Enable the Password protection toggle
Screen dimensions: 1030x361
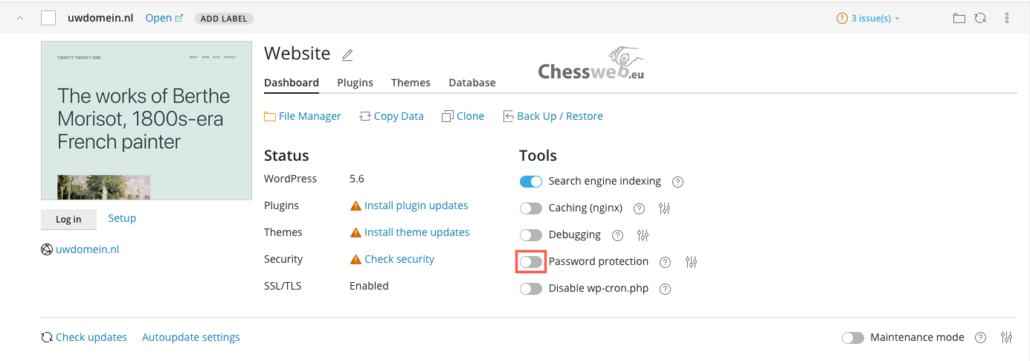click(531, 262)
